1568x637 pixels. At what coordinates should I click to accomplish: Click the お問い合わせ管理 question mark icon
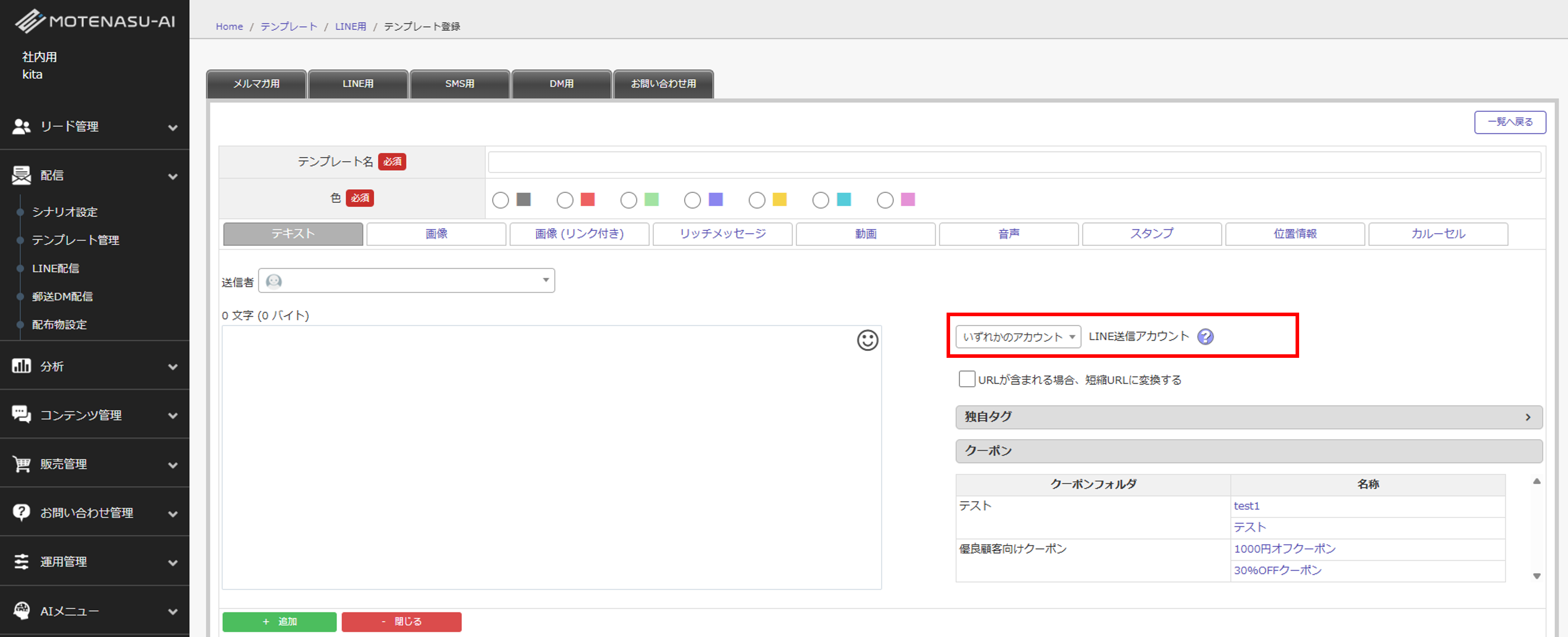click(21, 512)
